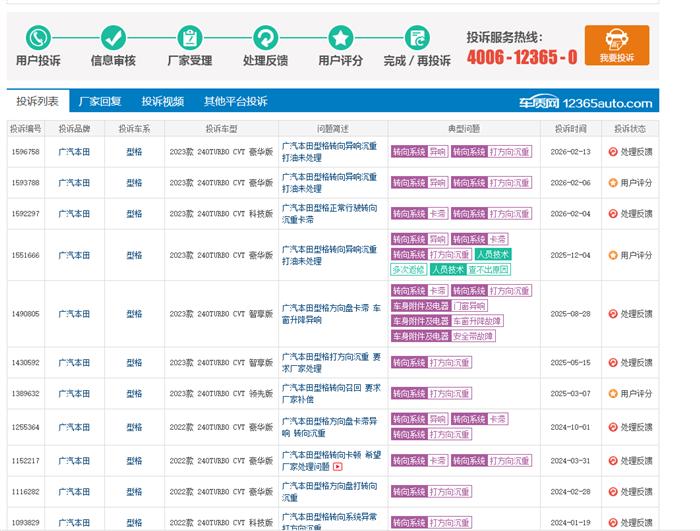Screen dimensions: 700x531
Task: Click model text in row 1592297
Action: [221, 214]
